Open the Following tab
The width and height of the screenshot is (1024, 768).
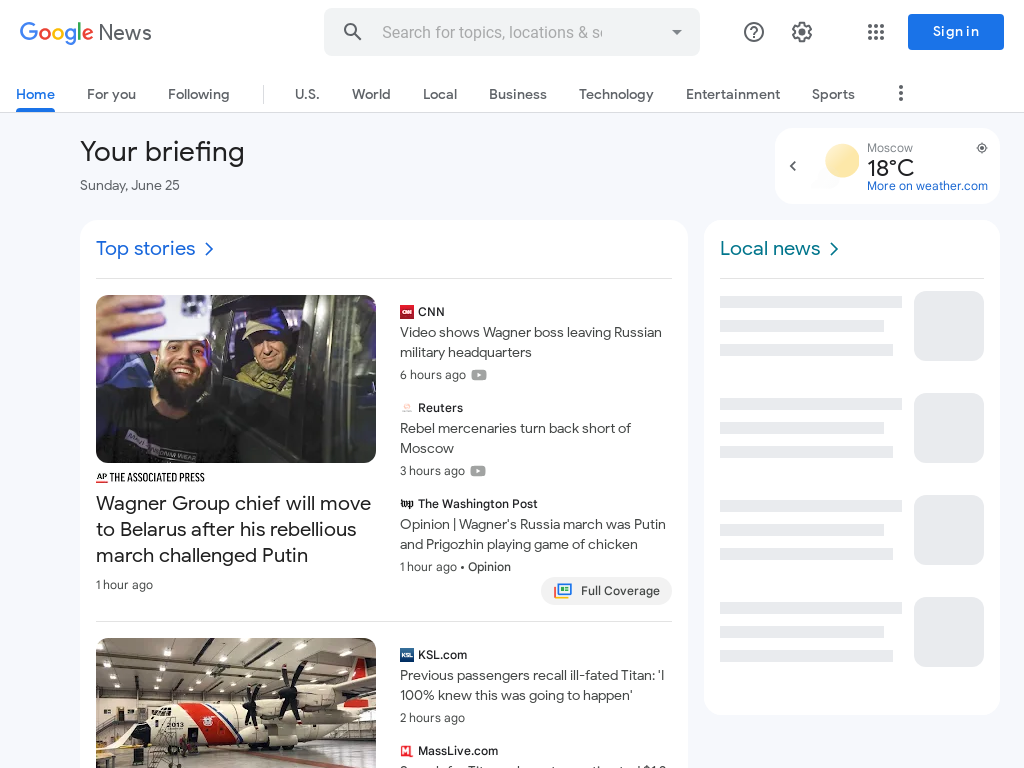[x=199, y=94]
